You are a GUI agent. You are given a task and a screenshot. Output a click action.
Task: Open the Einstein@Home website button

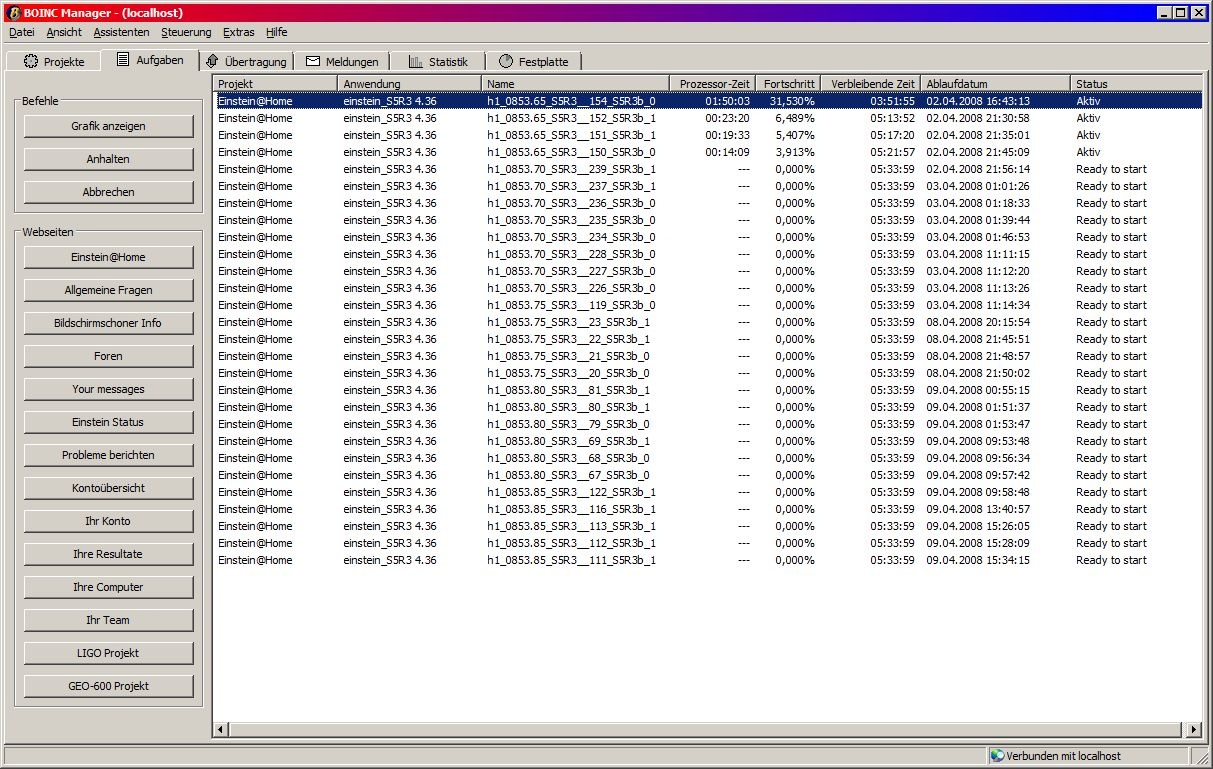click(x=108, y=257)
